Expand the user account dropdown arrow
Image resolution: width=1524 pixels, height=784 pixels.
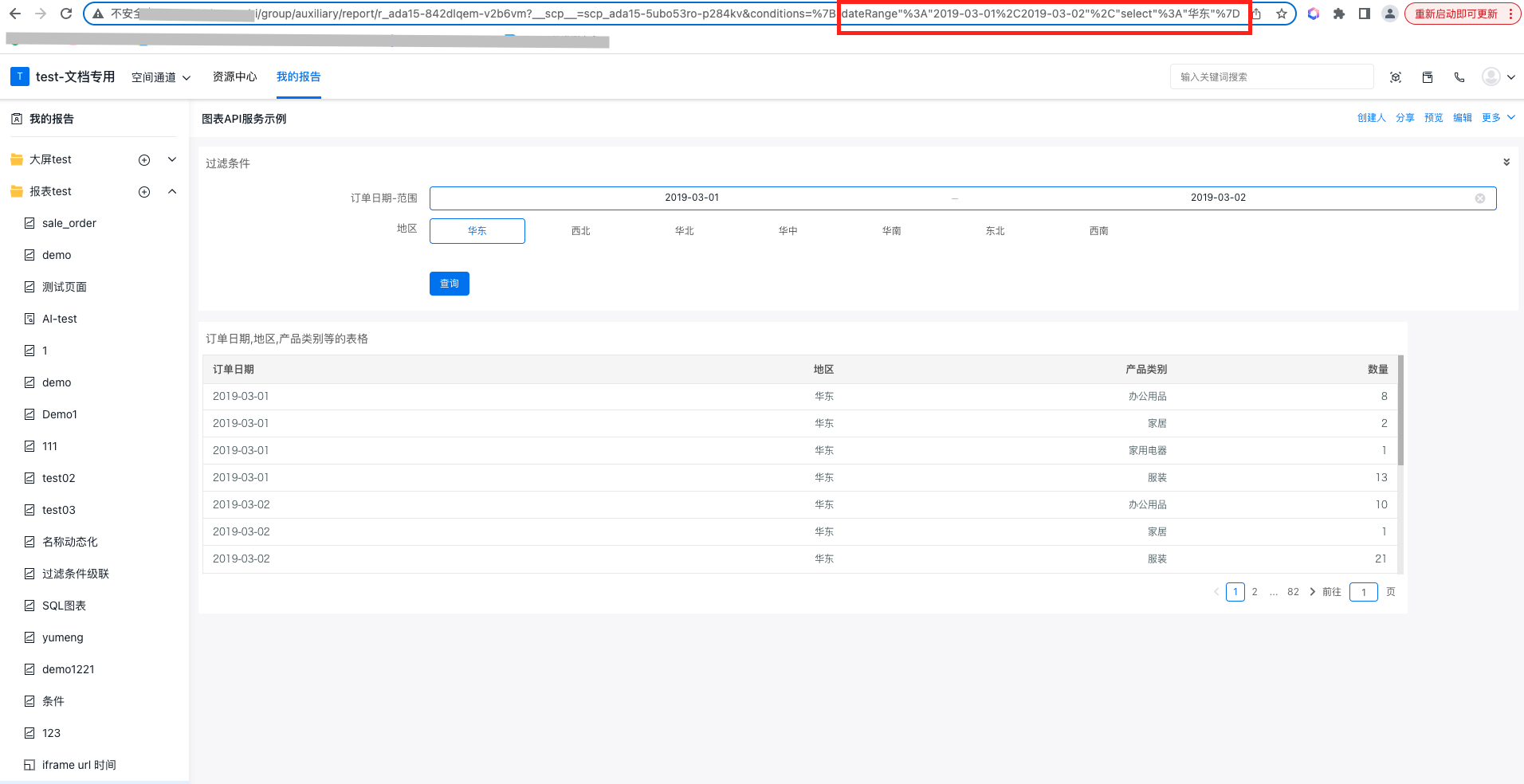coord(1511,77)
